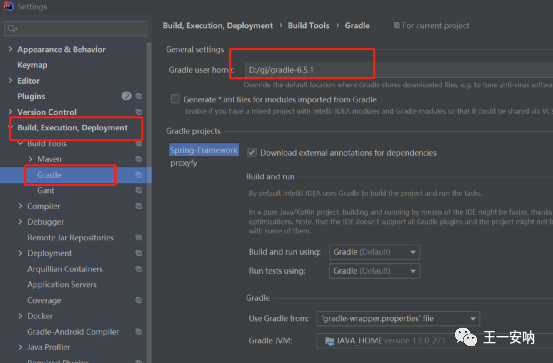Select the Keymap settings page
553x363 pixels.
[32, 65]
